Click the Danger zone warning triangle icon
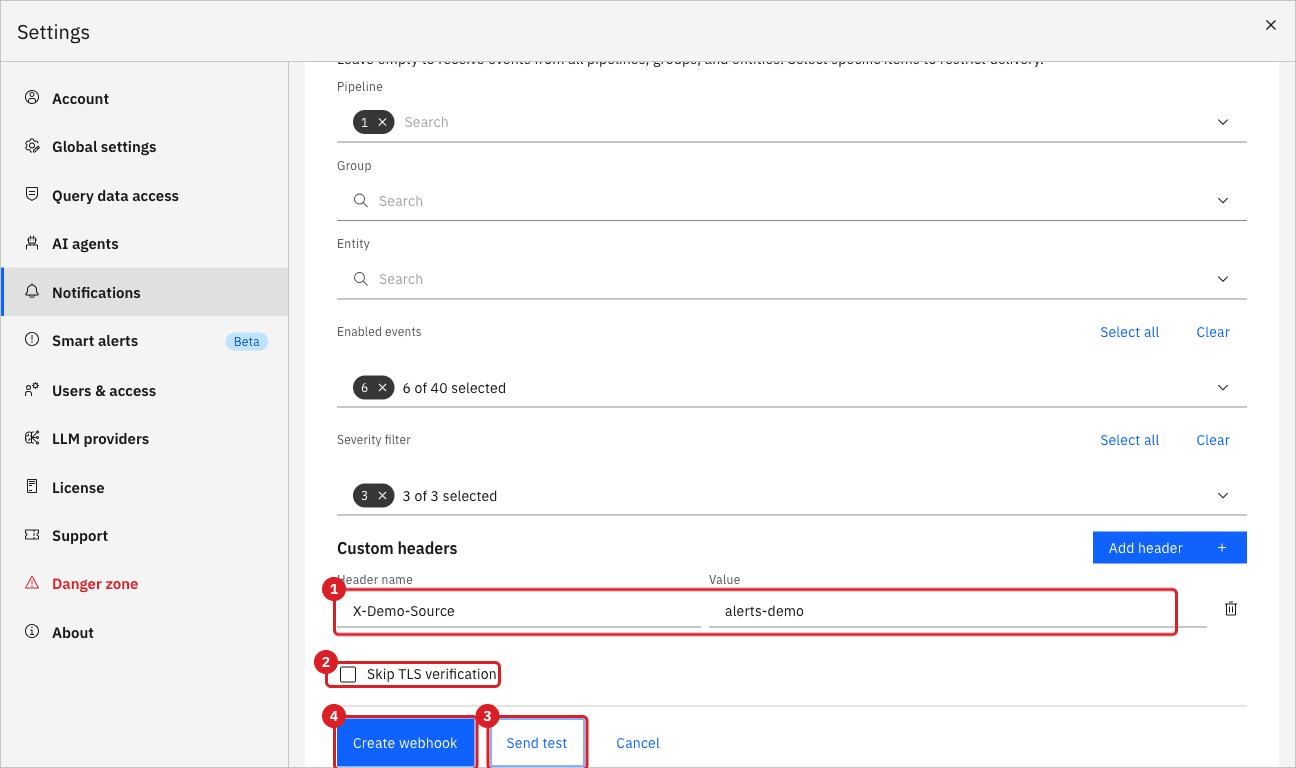1296x768 pixels. [x=32, y=583]
